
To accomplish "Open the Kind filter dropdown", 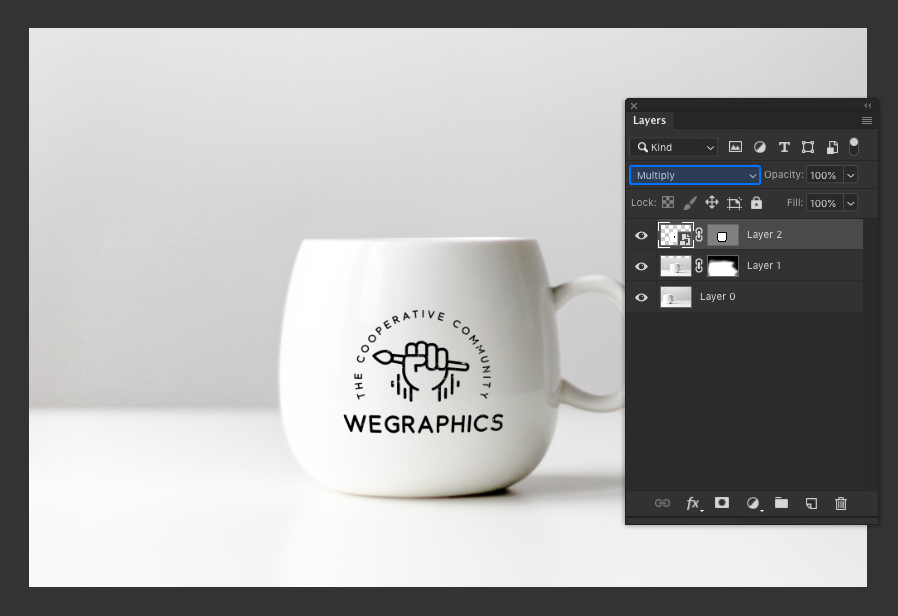I will click(x=674, y=147).
